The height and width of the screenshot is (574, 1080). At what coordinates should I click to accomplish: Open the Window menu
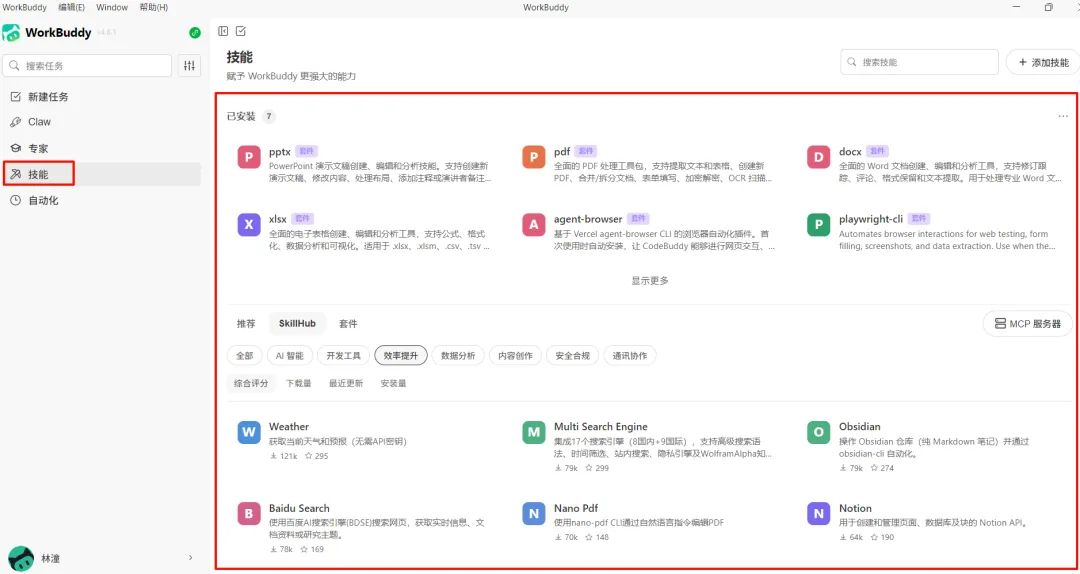click(x=112, y=7)
